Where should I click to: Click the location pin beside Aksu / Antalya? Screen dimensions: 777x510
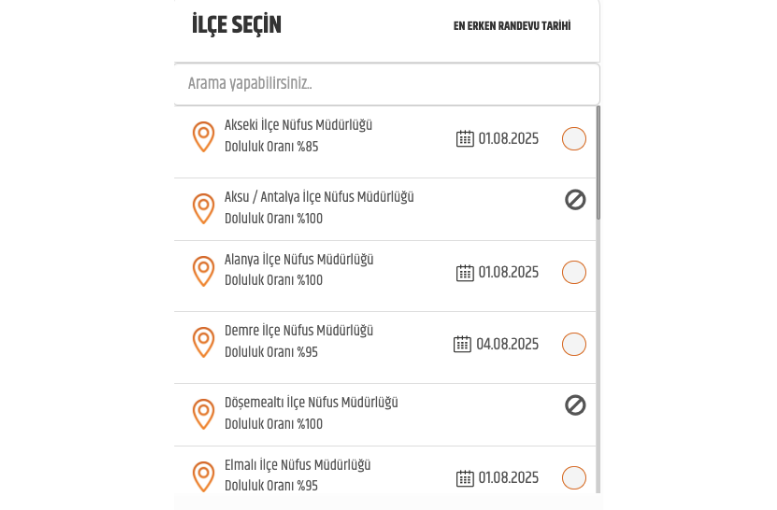click(x=203, y=208)
